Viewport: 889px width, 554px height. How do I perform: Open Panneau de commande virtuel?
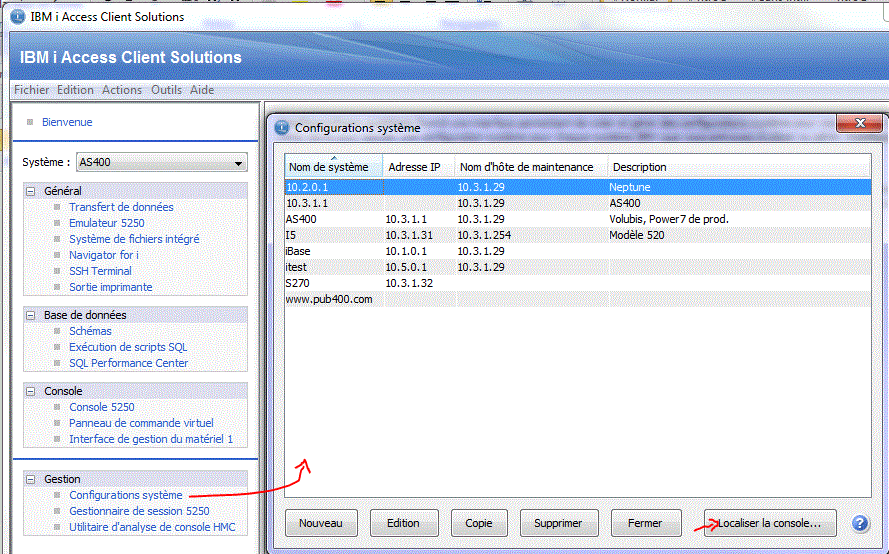click(x=141, y=423)
